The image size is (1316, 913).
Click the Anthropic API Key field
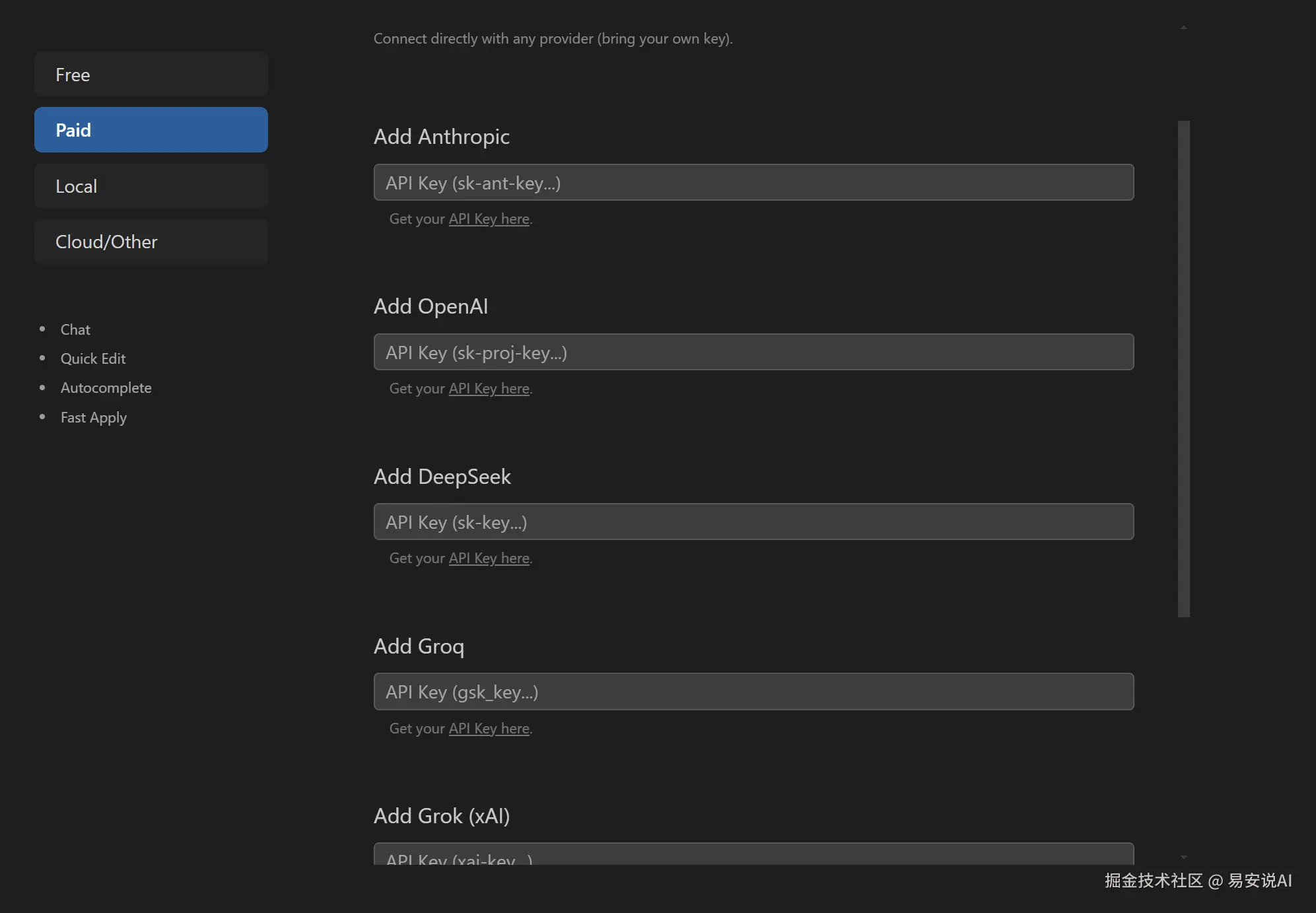tap(753, 183)
